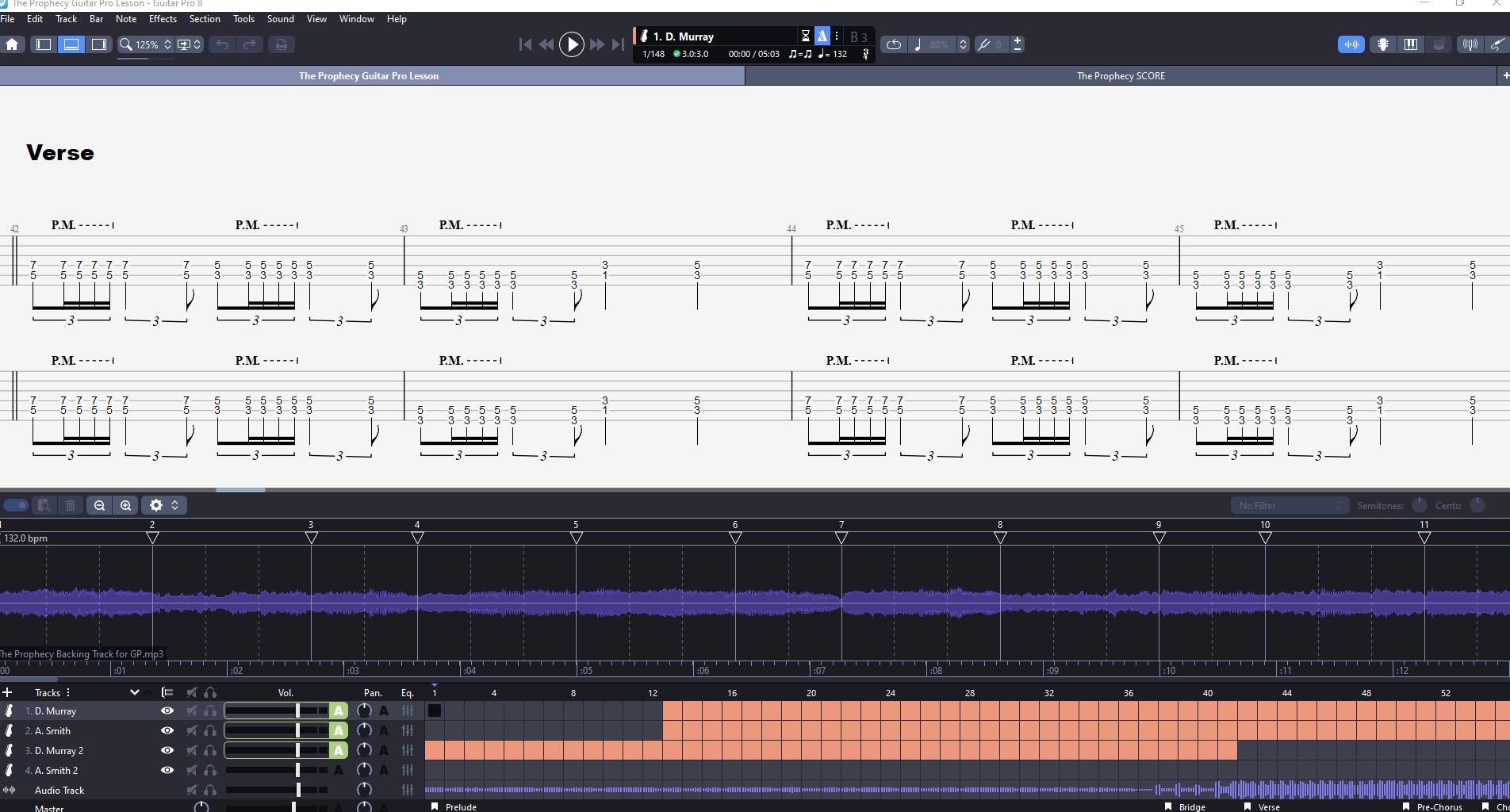Switch to The Prophecy SCORE tab
This screenshot has width=1510, height=812.
[x=1120, y=76]
